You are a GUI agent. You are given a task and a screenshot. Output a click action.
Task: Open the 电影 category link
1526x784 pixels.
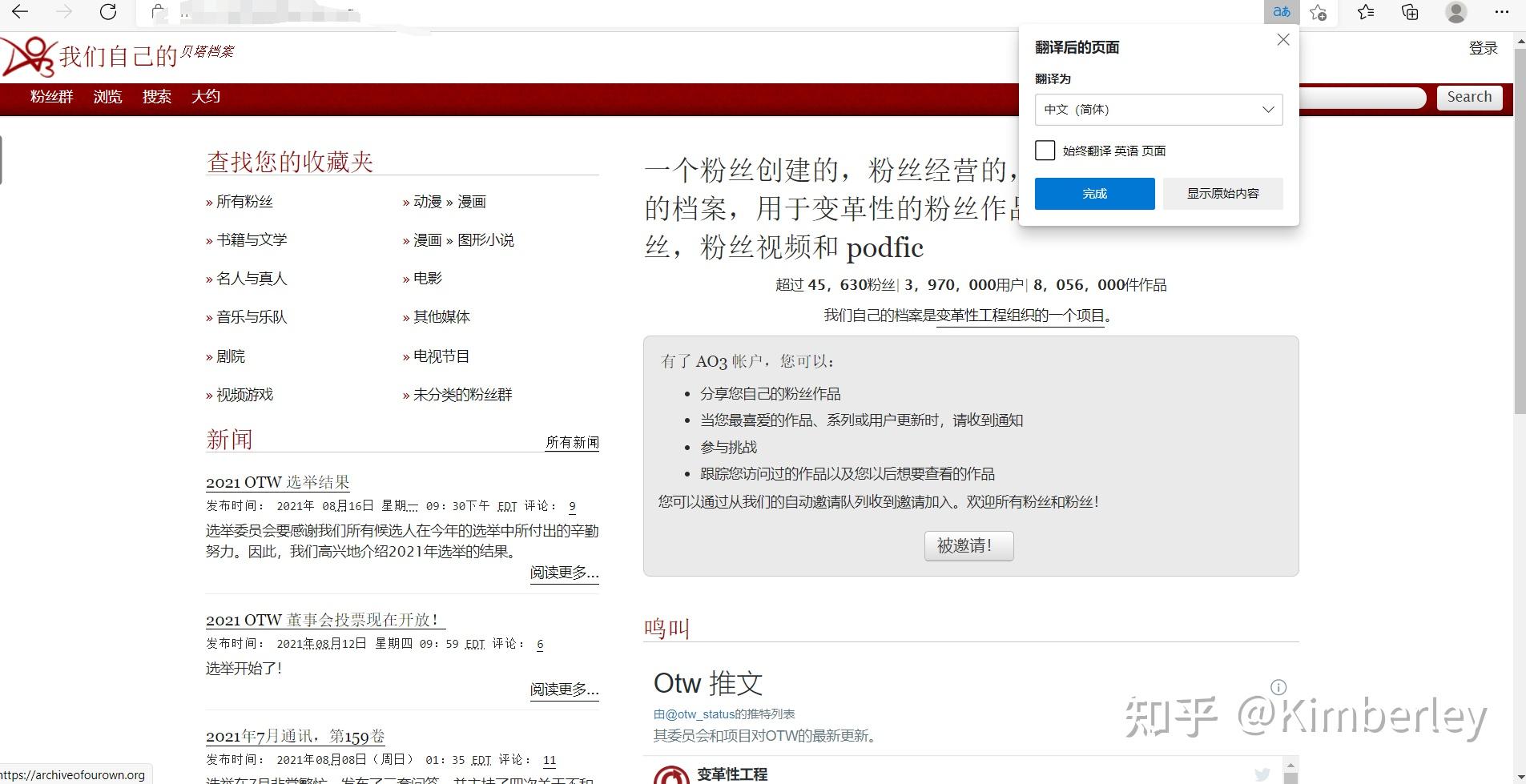[428, 279]
